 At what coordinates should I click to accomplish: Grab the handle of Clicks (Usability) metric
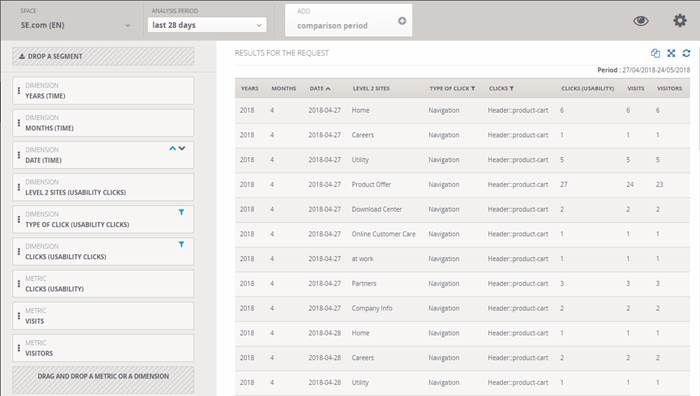[x=19, y=283]
